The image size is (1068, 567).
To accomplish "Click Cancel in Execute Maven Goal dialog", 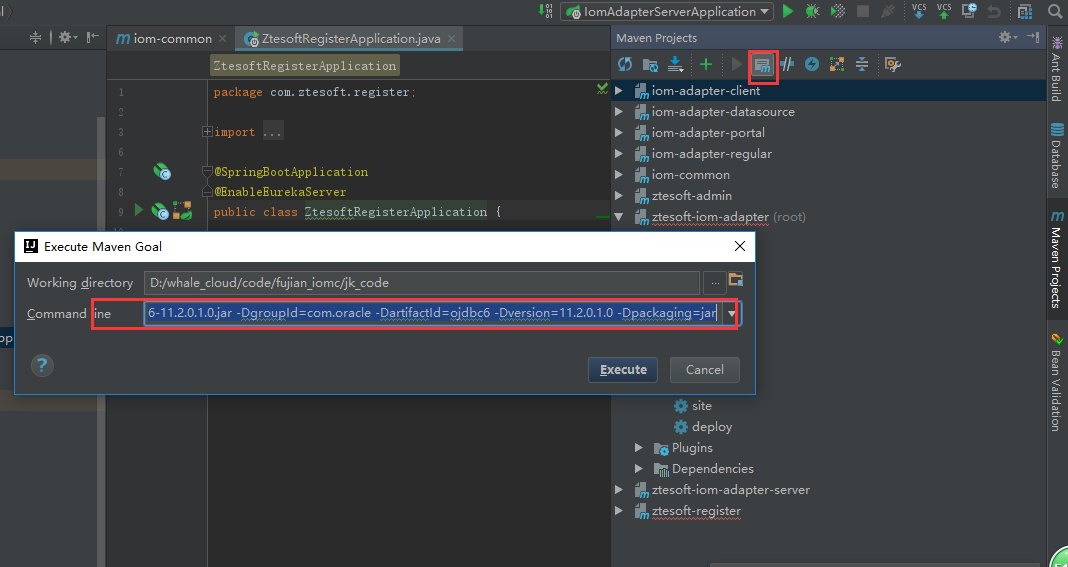I will click(x=704, y=370).
